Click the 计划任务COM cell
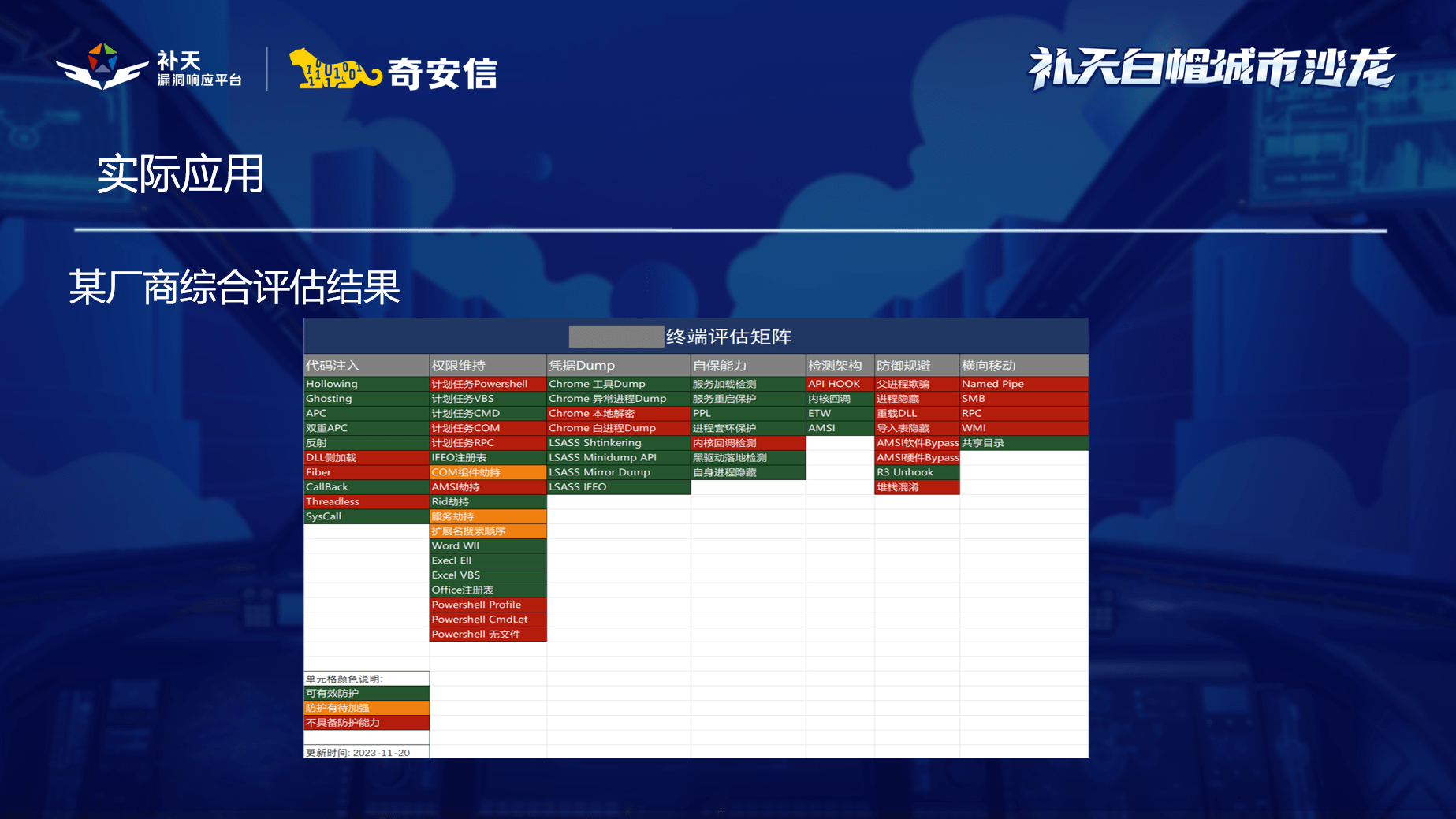The width and height of the screenshot is (1456, 819). pos(488,428)
